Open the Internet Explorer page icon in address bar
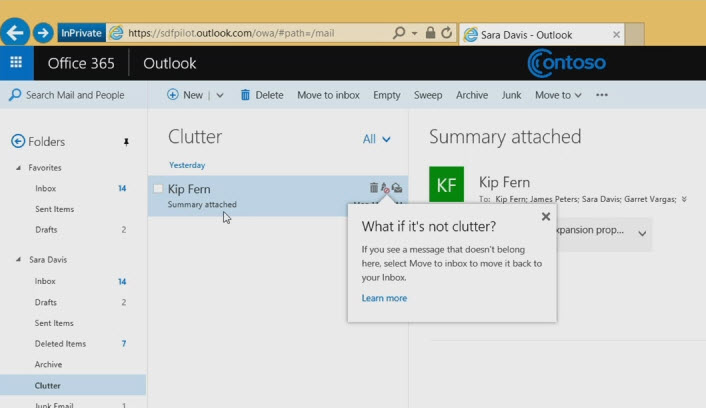706x408 pixels. click(116, 33)
